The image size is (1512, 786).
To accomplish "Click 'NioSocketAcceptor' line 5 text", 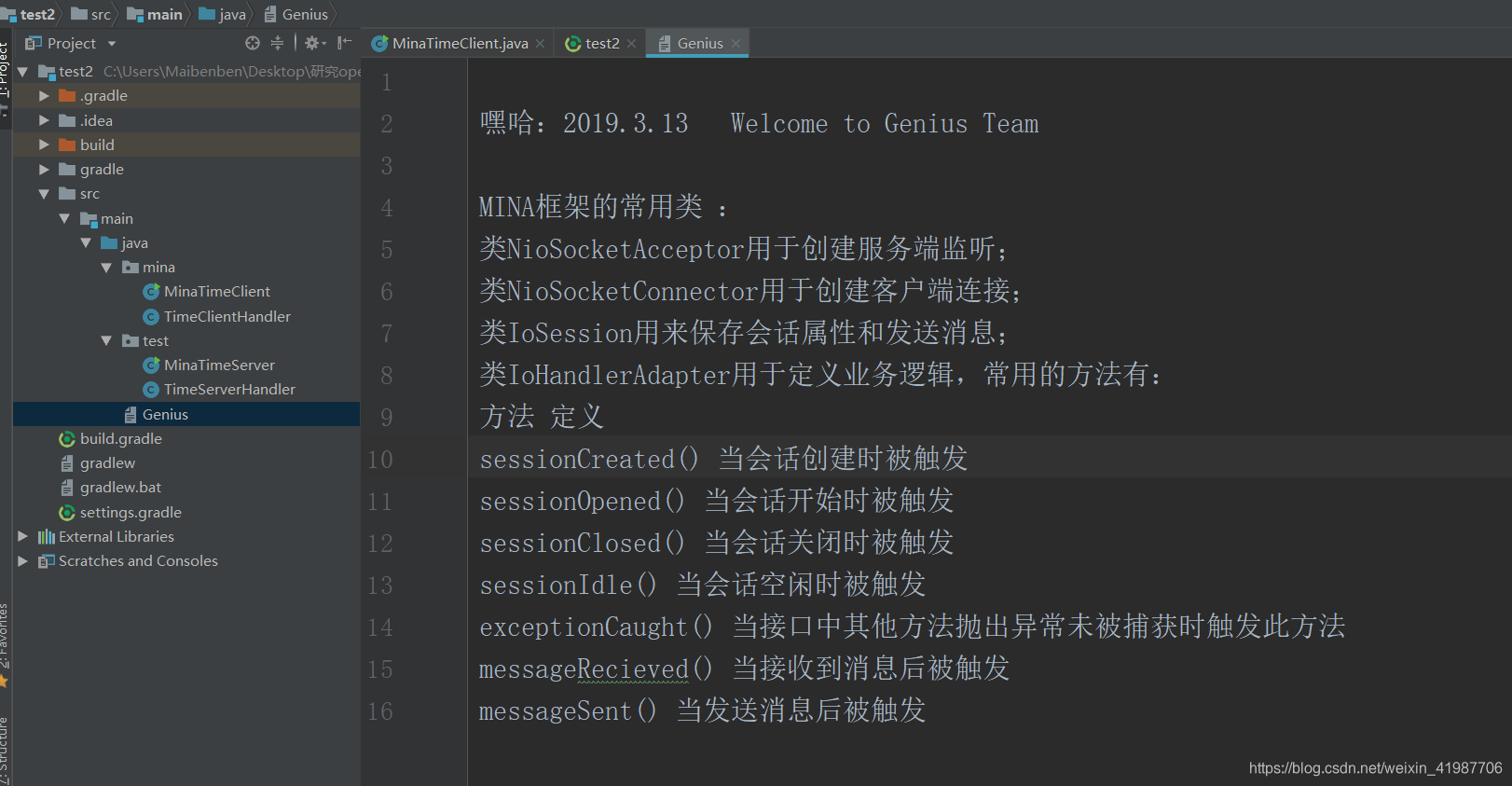I will (x=625, y=249).
